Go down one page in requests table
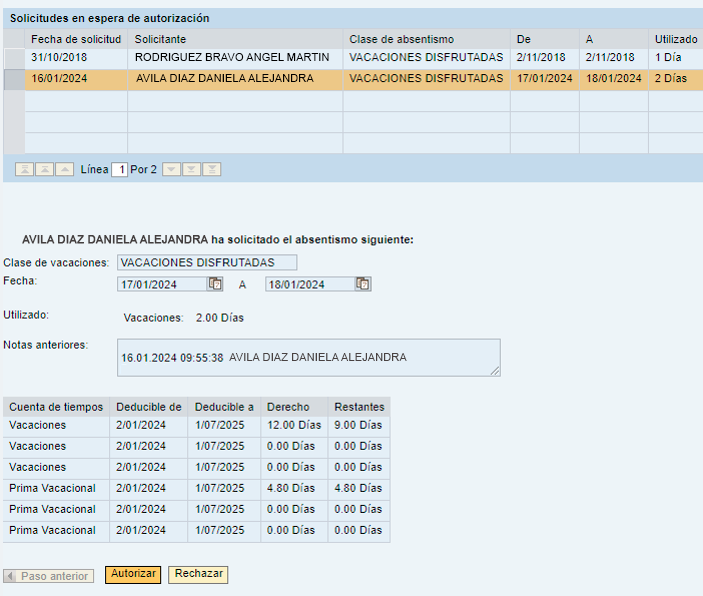Viewport: 703px width, 596px height. coord(192,170)
